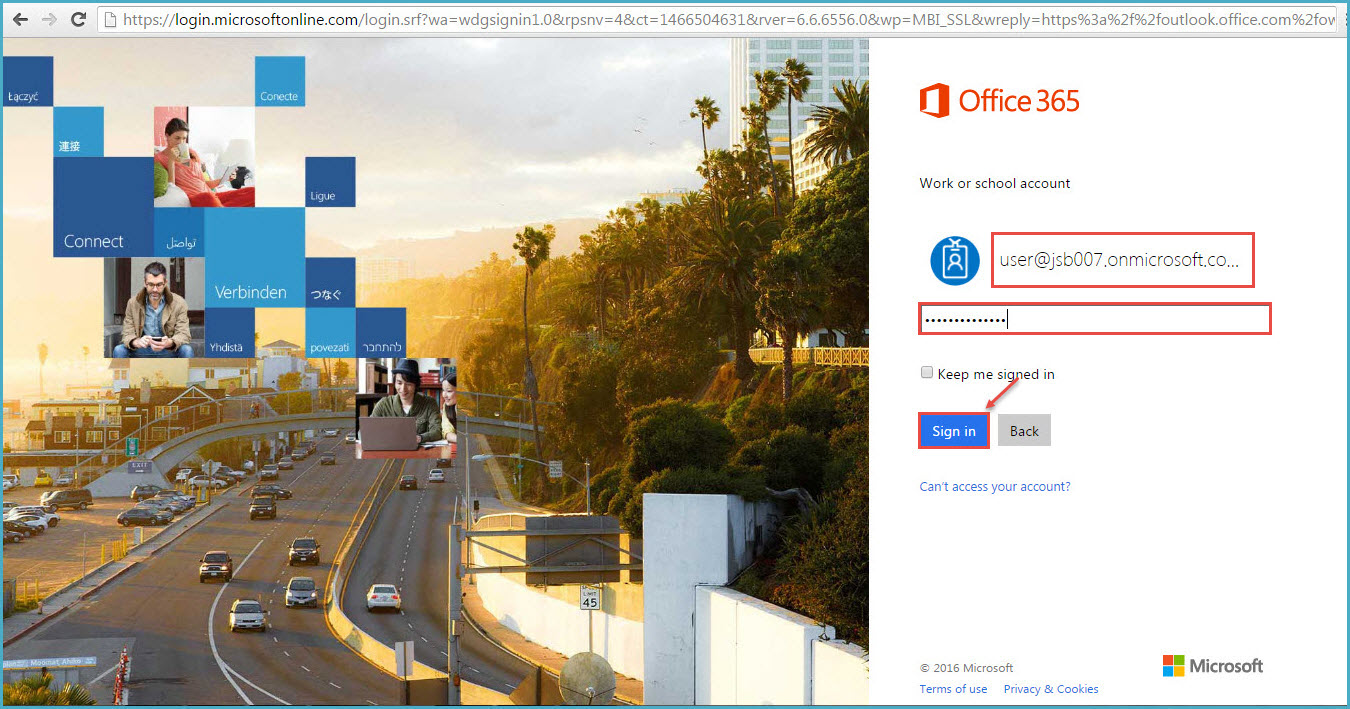The height and width of the screenshot is (709, 1350).
Task: Click the browser forward arrow
Action: 49,19
